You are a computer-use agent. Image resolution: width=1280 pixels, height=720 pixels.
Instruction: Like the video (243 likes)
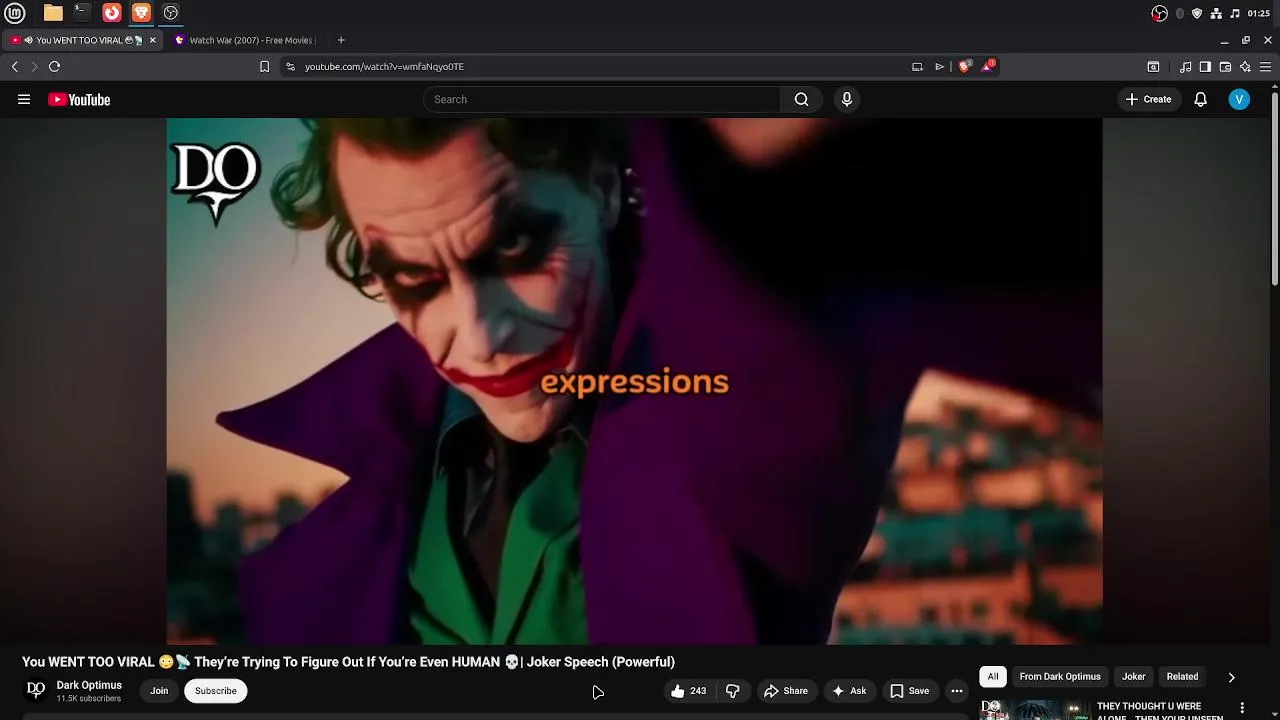point(689,691)
